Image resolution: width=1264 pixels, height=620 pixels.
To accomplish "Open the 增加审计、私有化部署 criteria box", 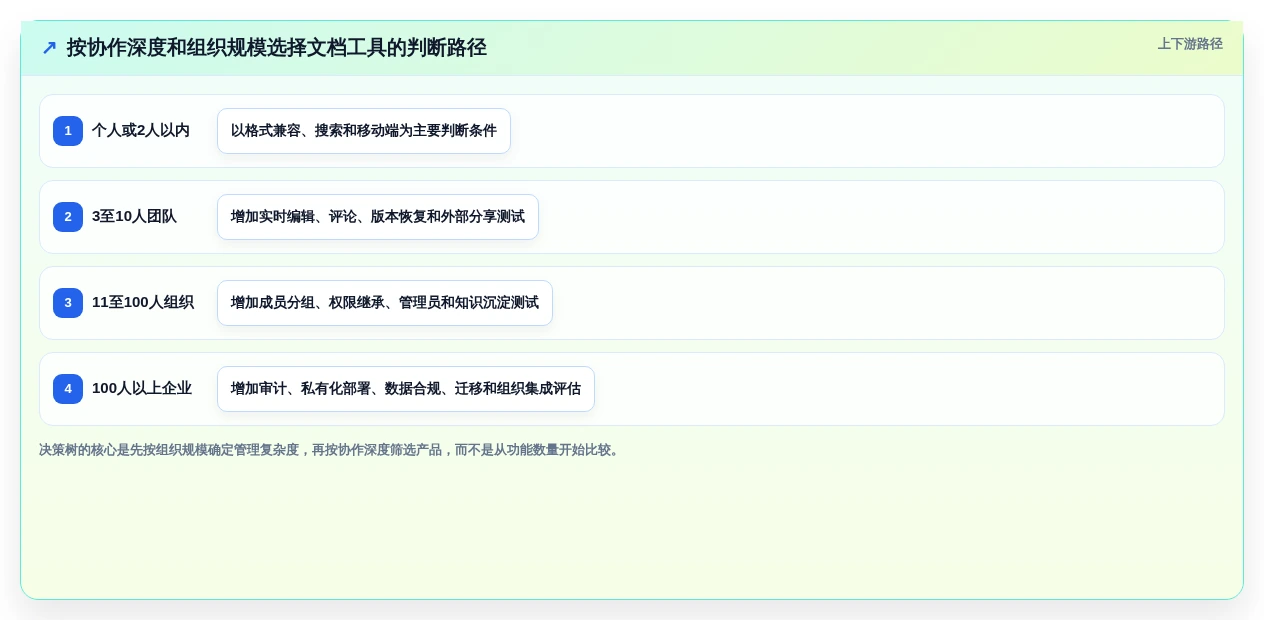I will point(406,389).
